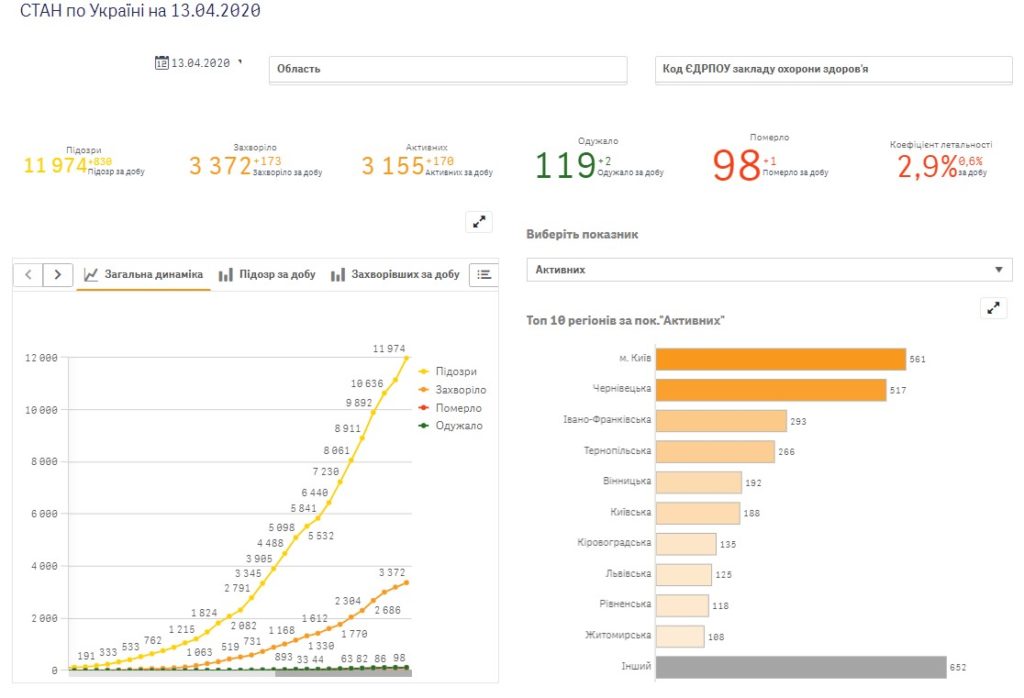Expand the Top 10 regions chart fullscreen
The width and height of the screenshot is (1024, 698).
click(993, 308)
